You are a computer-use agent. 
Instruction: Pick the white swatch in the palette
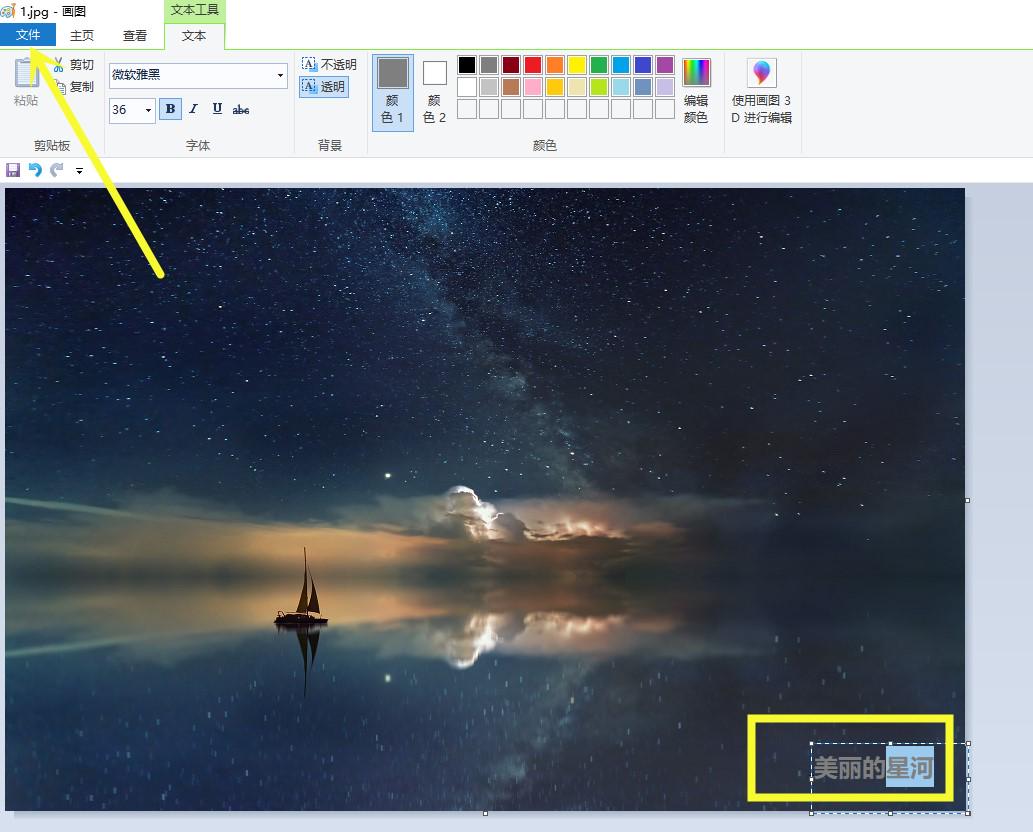coord(466,86)
